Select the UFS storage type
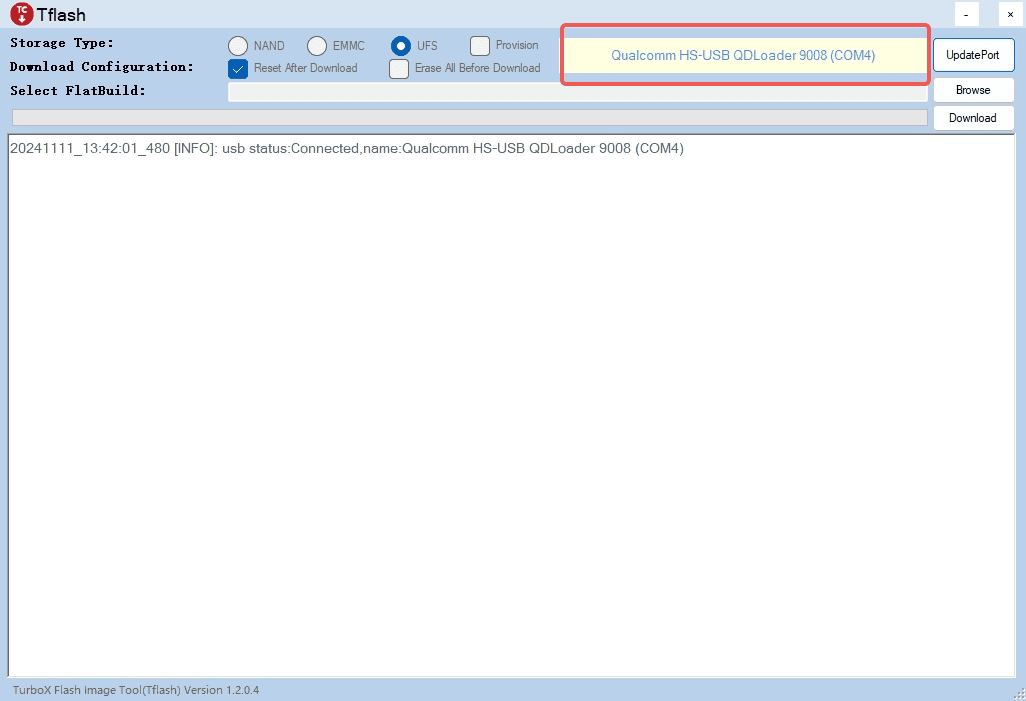Viewport: 1026px width, 701px height. (400, 46)
